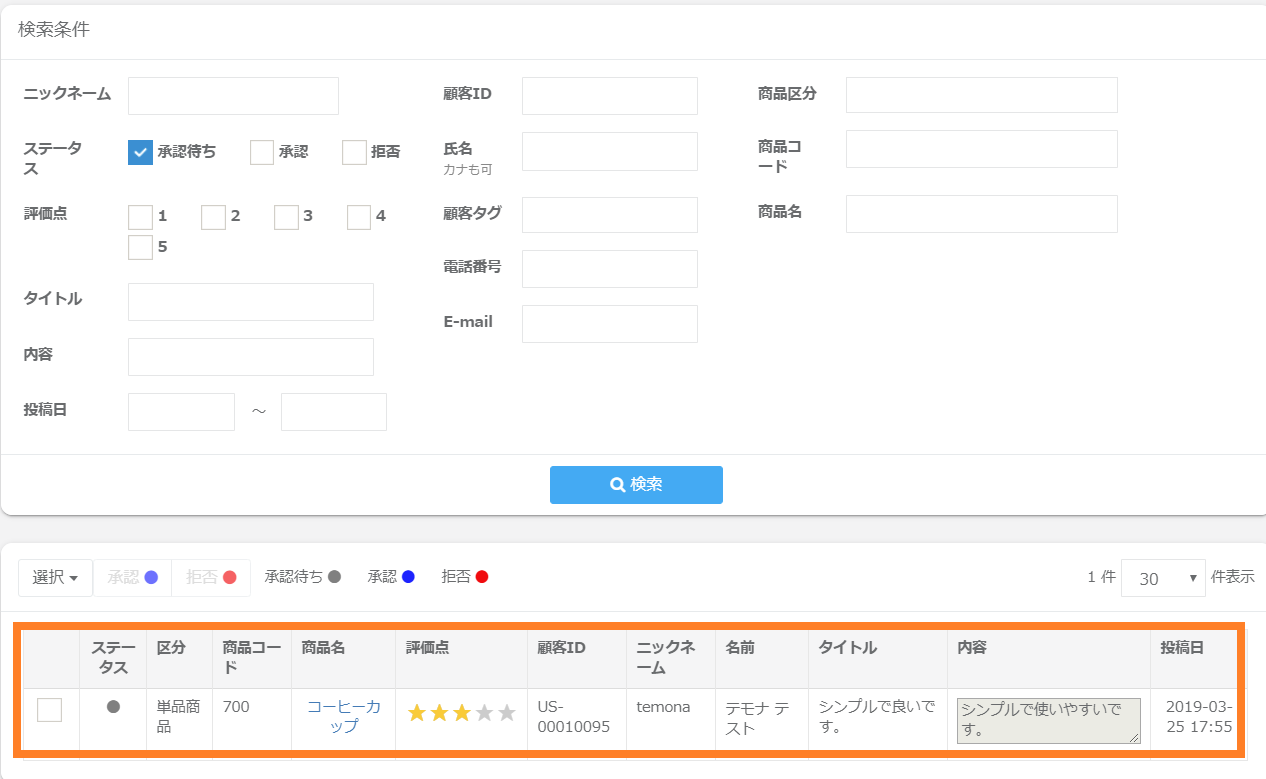
Task: Click the gray status dot in the row
Action: click(x=113, y=707)
